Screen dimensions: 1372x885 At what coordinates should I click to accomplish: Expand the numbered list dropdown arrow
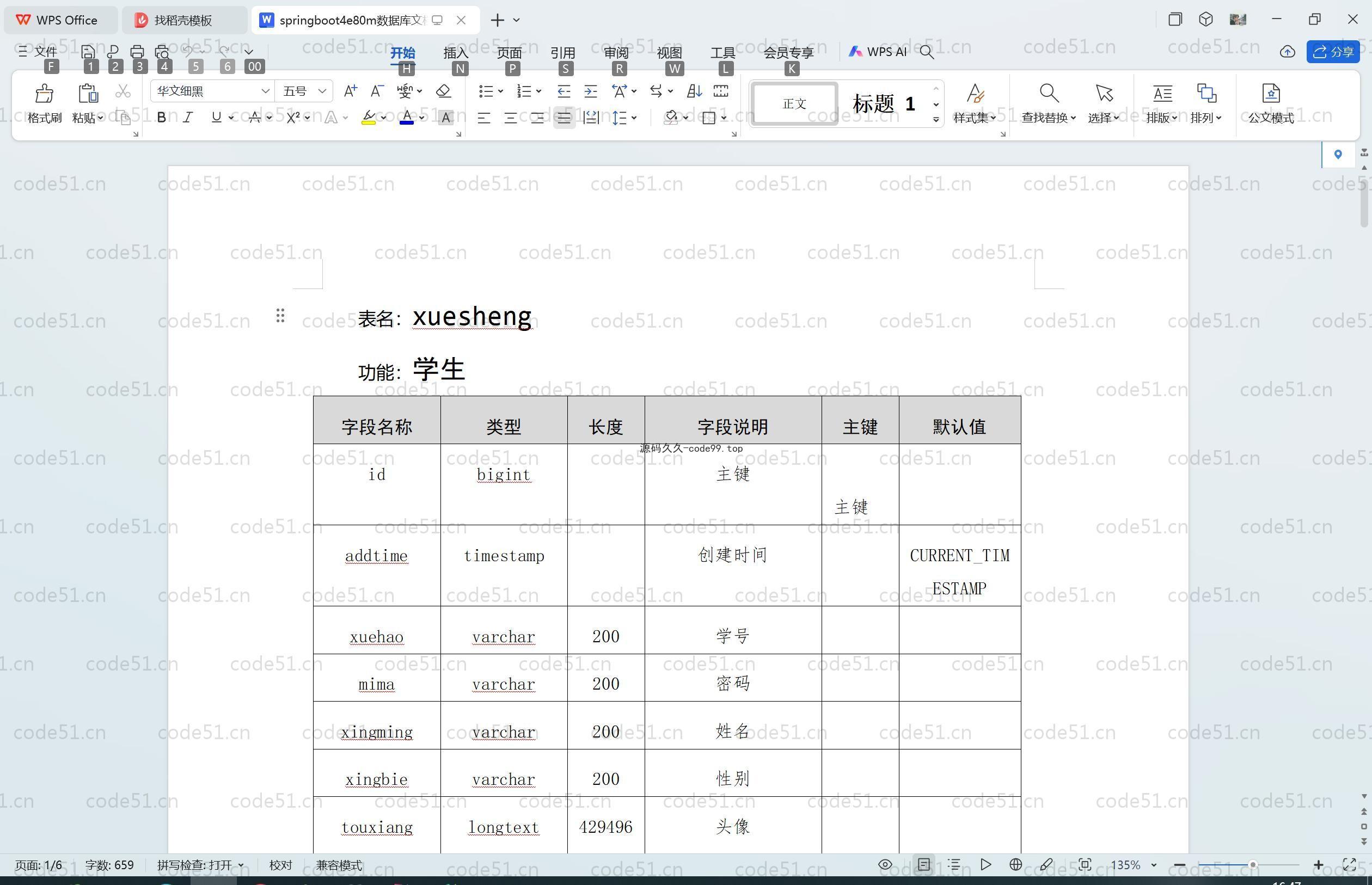538,91
